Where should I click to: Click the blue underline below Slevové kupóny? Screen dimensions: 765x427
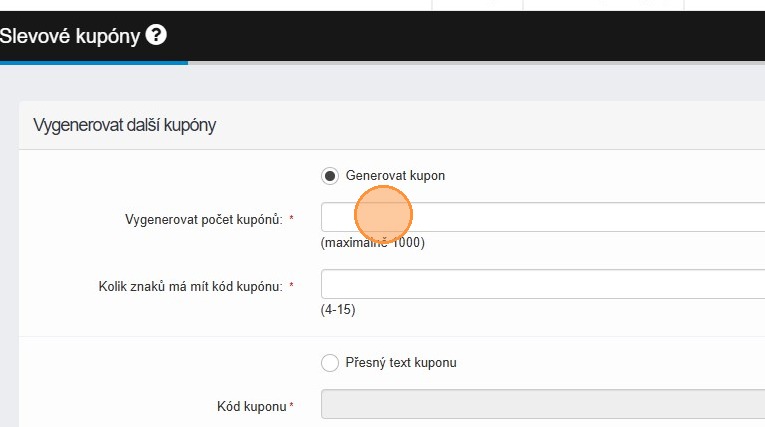(93, 62)
